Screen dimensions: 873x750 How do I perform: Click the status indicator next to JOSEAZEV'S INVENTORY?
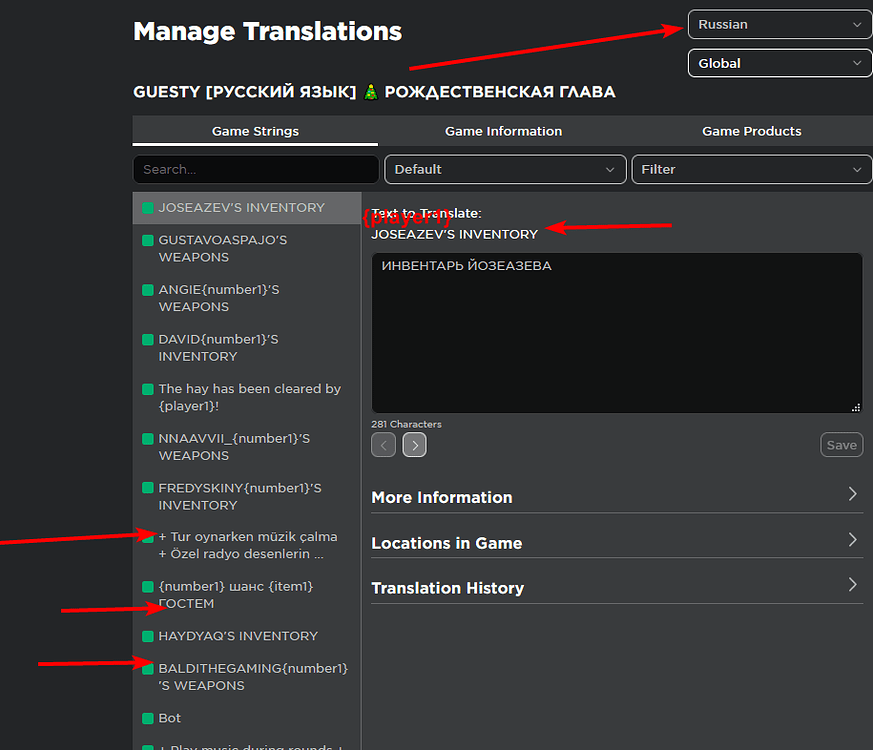pyautogui.click(x=147, y=207)
